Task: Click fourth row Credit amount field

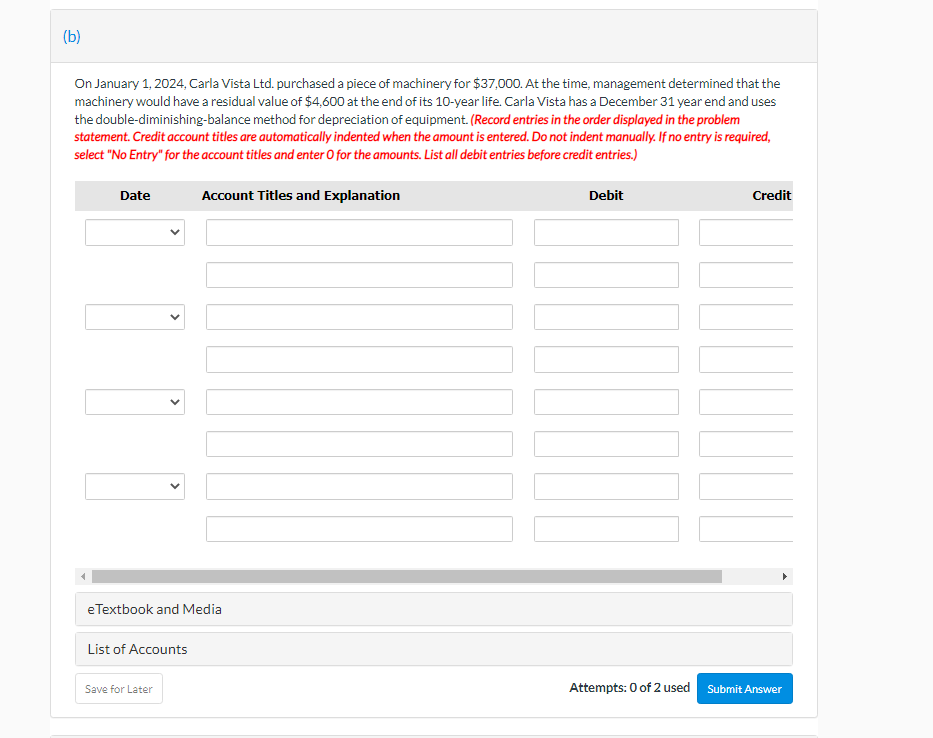Action: pyautogui.click(x=746, y=359)
